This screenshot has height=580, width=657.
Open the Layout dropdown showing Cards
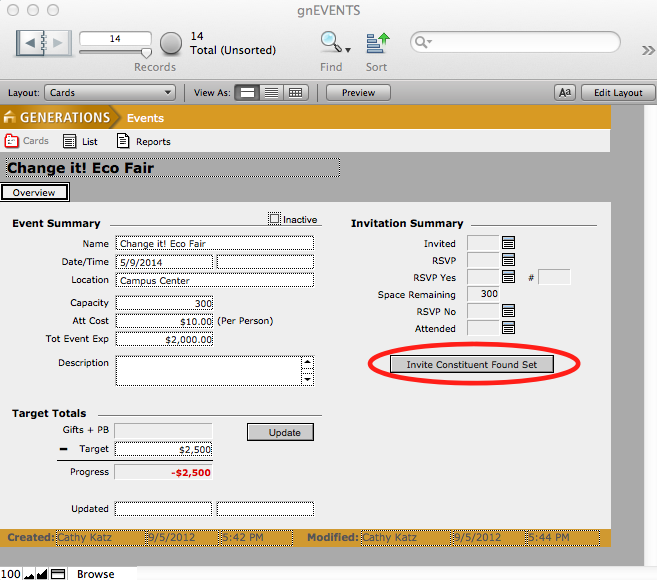tap(110, 93)
